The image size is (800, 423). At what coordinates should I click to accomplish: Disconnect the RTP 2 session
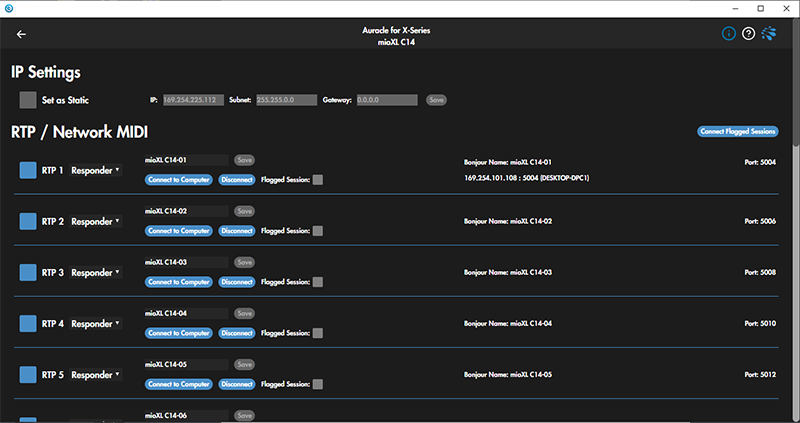click(x=237, y=231)
